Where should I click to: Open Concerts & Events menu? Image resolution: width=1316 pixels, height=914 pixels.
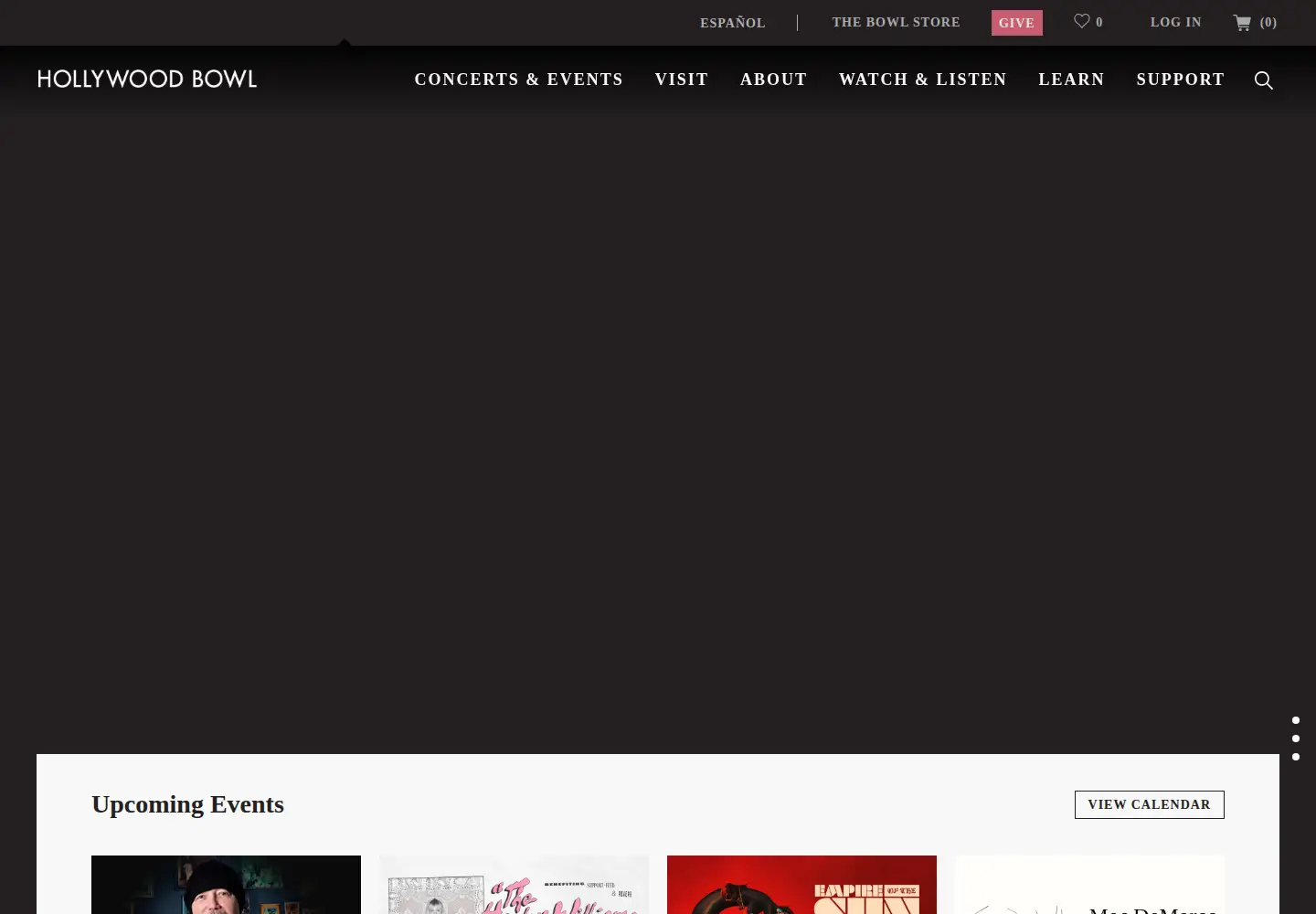tap(518, 80)
